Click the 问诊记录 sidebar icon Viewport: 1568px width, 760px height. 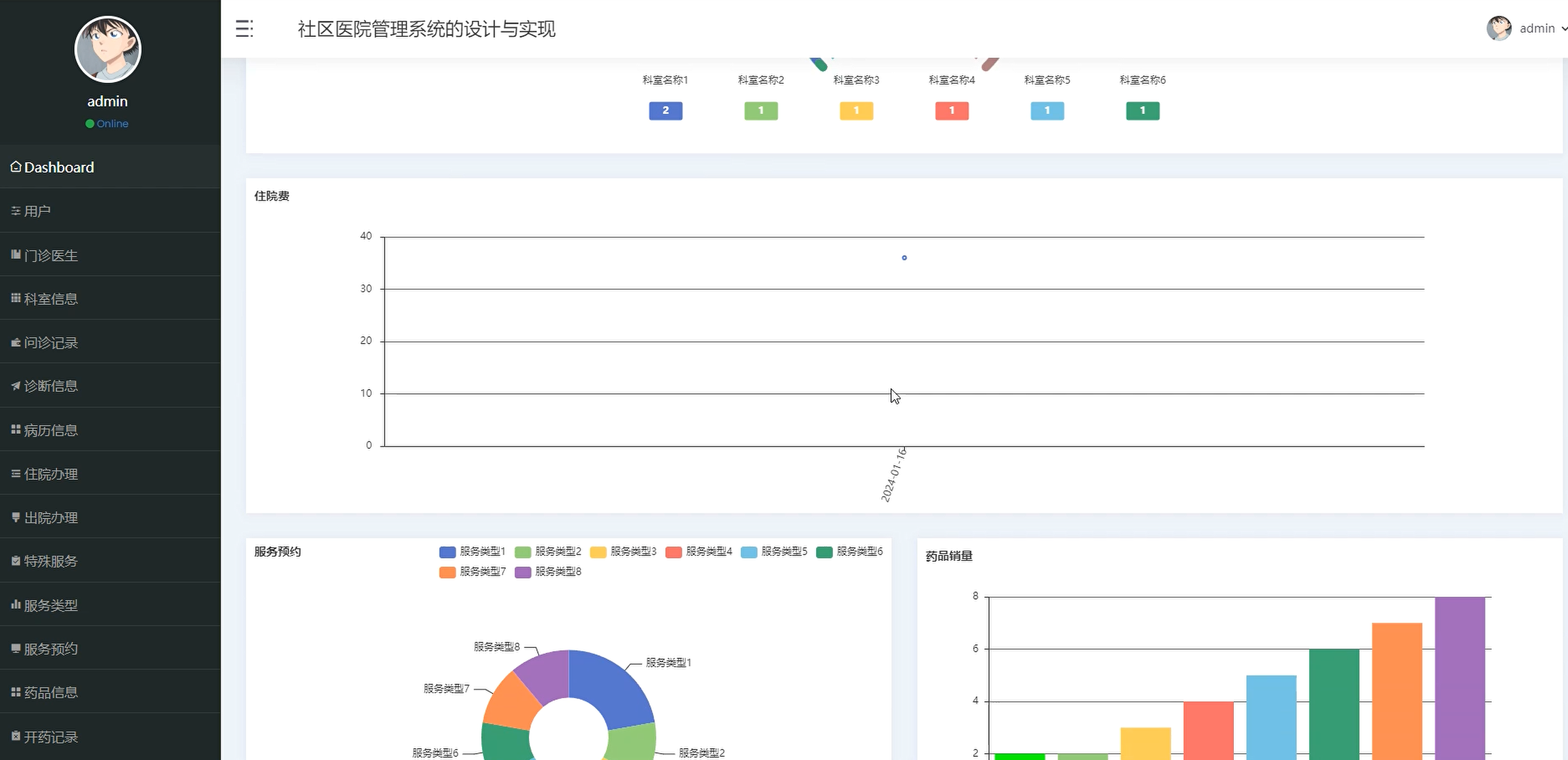[x=16, y=342]
